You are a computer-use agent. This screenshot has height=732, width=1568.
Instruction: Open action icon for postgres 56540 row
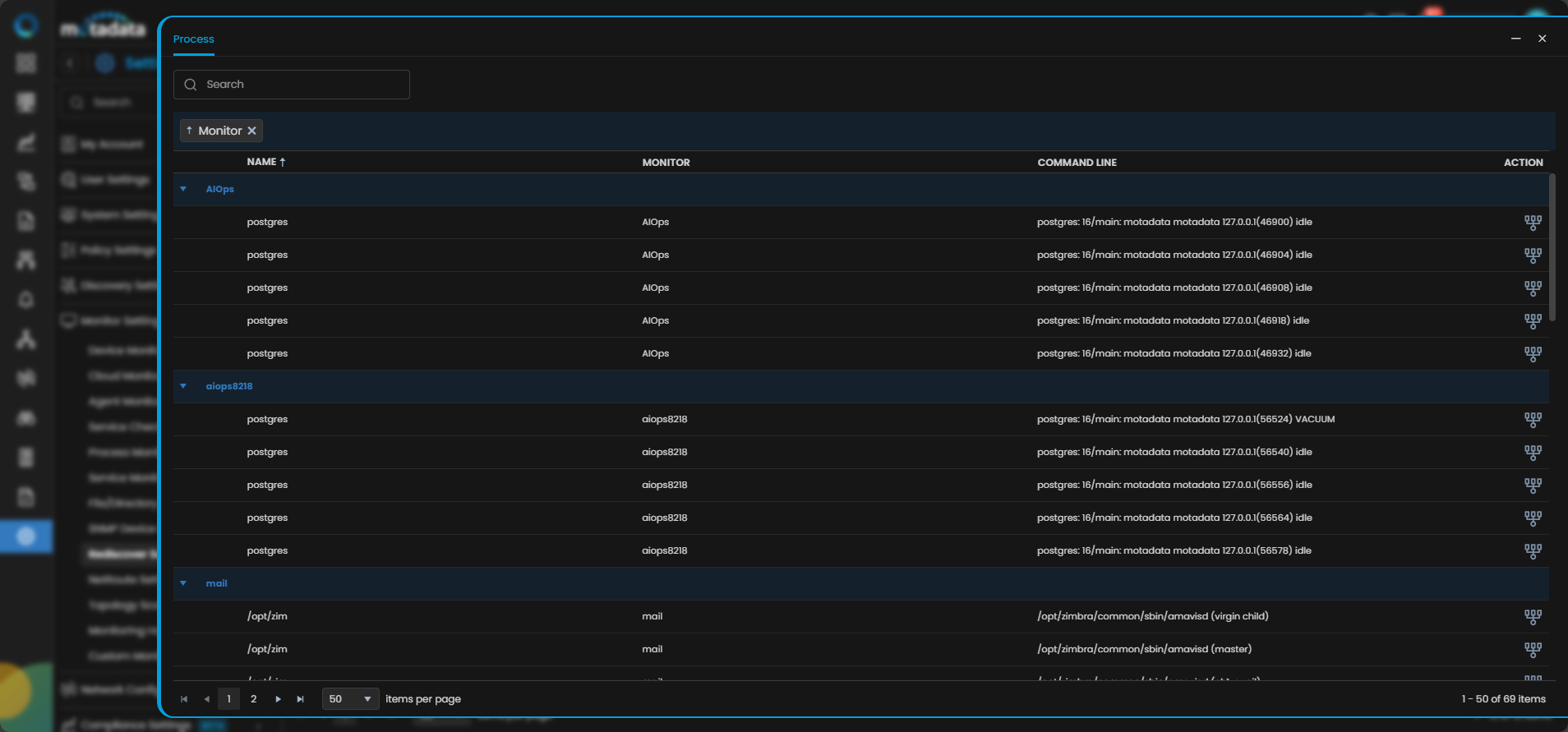point(1533,452)
